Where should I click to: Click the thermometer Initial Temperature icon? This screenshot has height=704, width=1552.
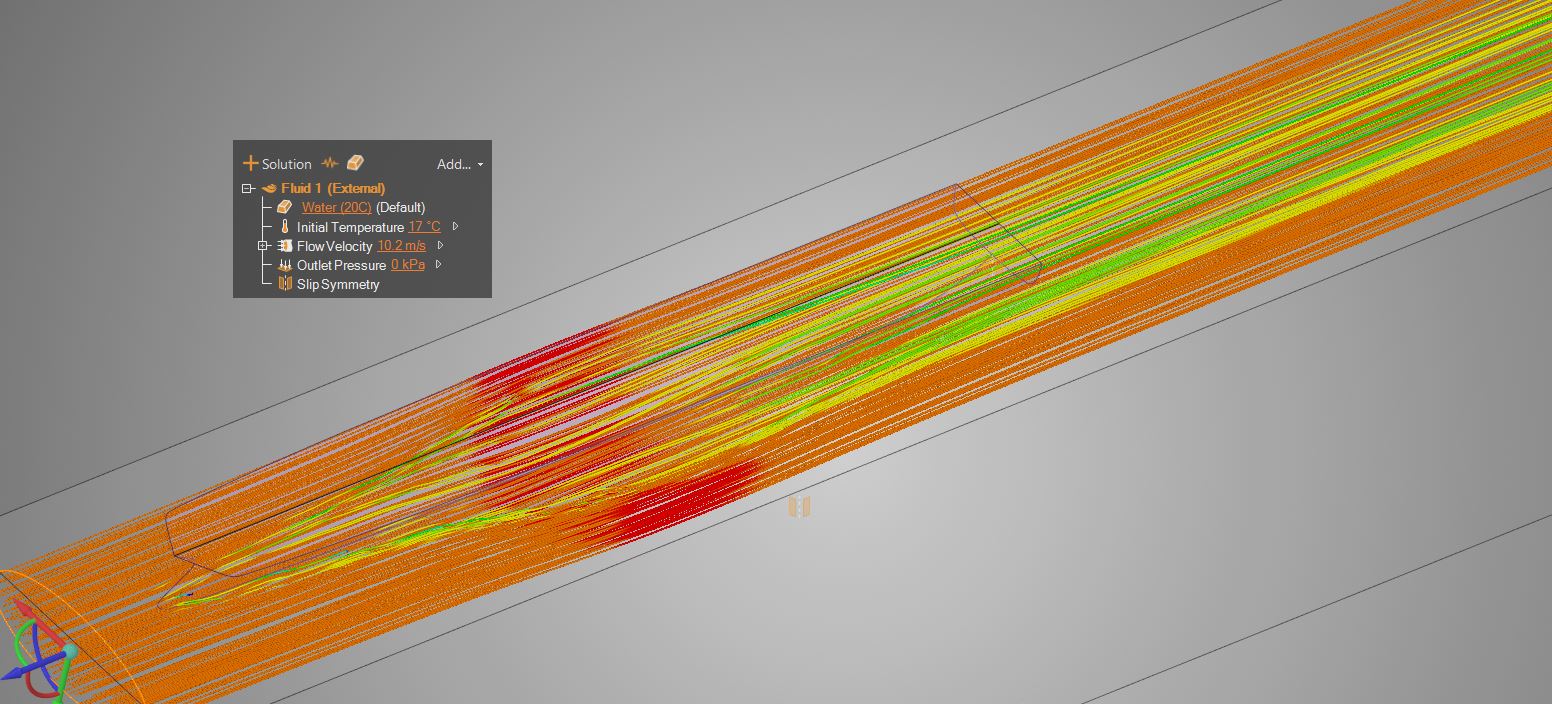click(x=284, y=227)
